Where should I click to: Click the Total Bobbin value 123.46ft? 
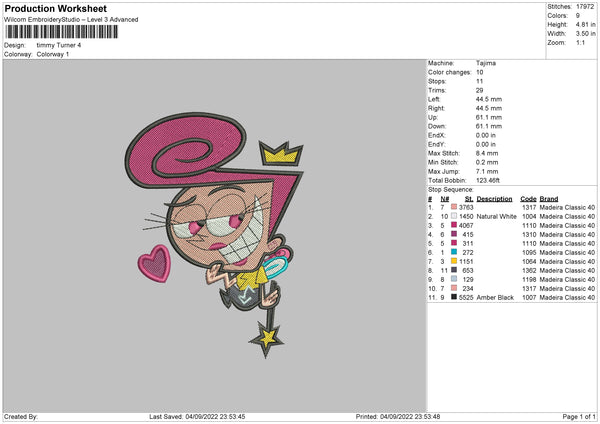click(488, 180)
